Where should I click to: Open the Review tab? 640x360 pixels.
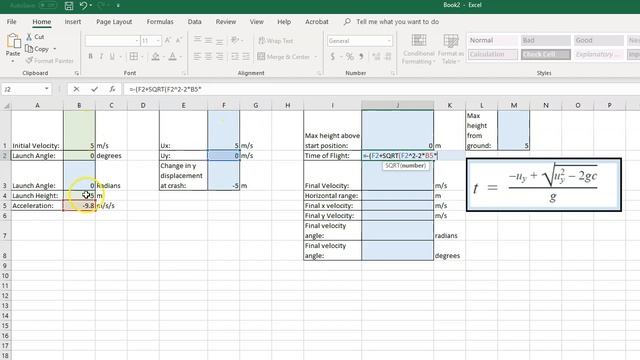(x=226, y=22)
